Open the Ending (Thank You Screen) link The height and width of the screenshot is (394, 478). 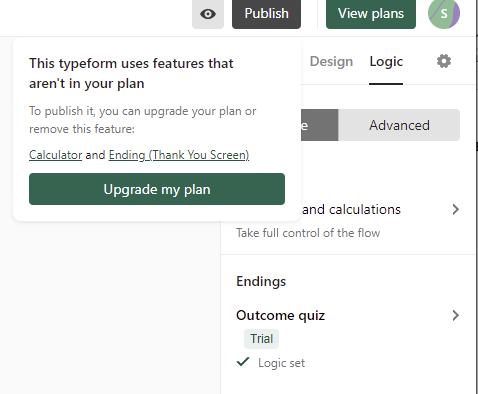pyautogui.click(x=179, y=155)
